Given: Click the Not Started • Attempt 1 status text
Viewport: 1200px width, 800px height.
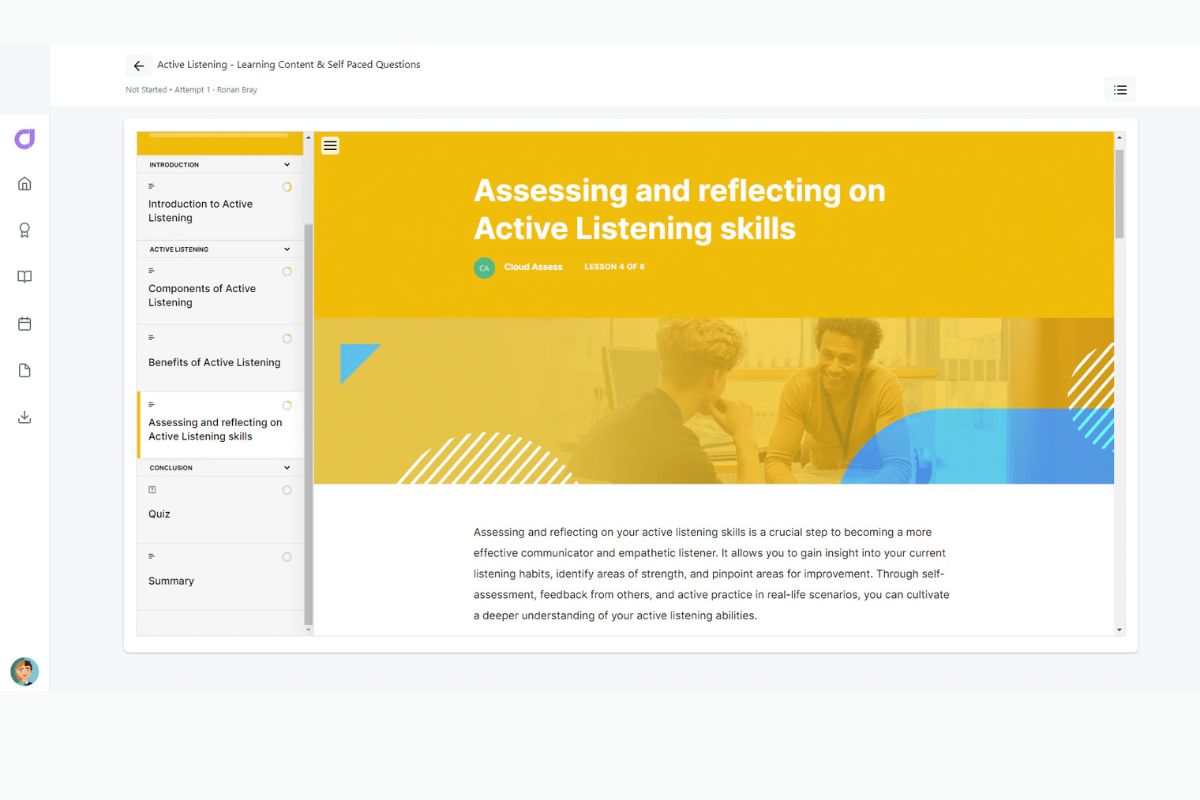Looking at the screenshot, I should [191, 90].
